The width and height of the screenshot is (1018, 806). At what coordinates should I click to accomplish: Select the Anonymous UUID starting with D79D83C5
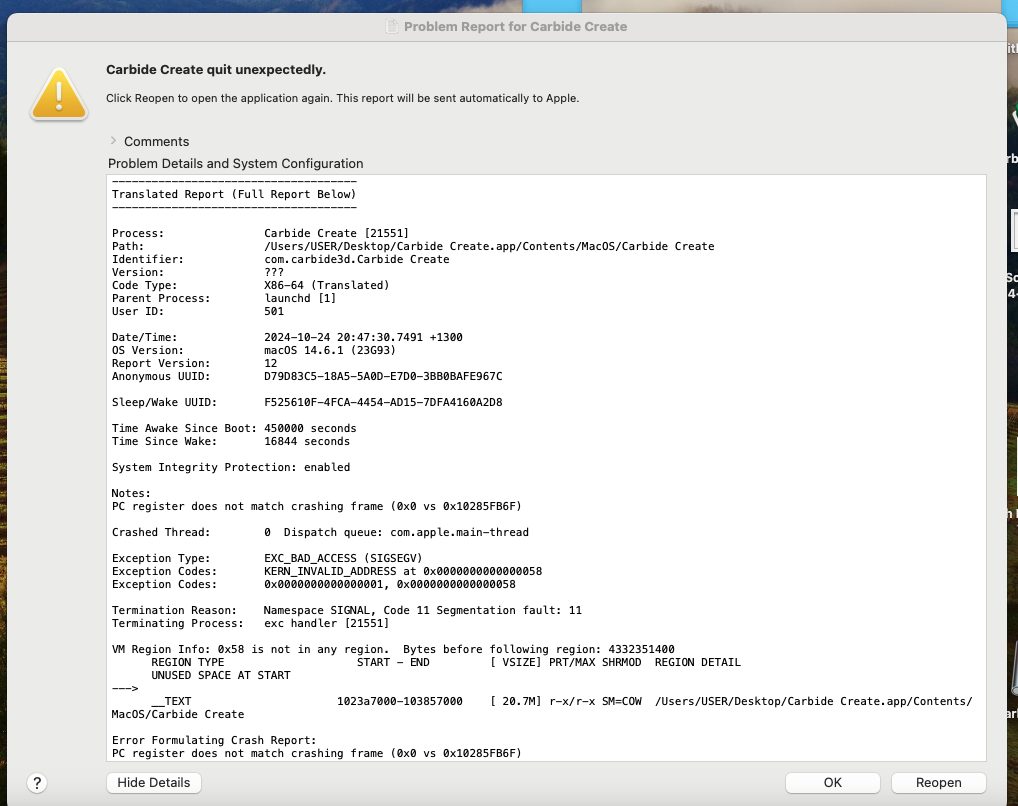(x=383, y=376)
